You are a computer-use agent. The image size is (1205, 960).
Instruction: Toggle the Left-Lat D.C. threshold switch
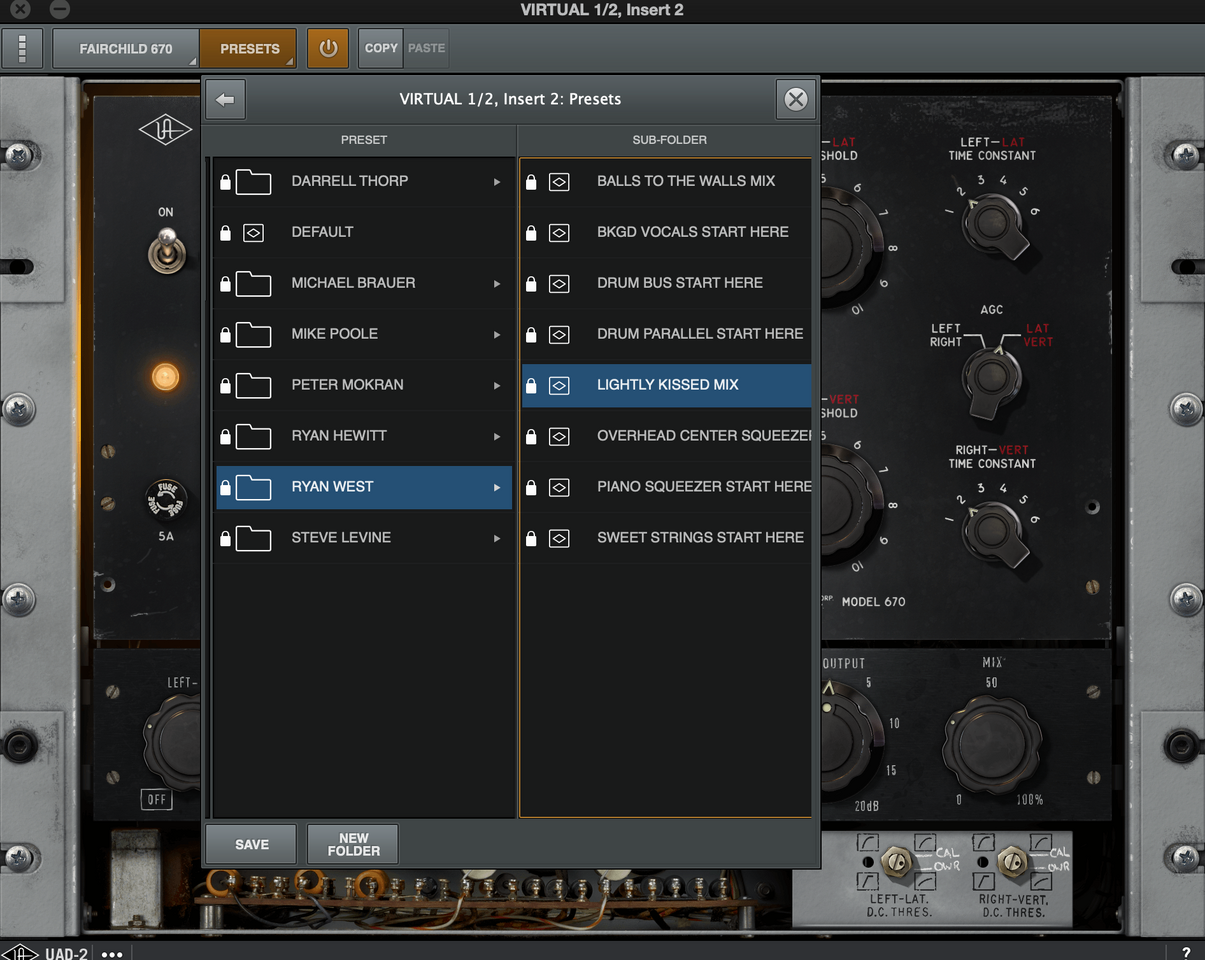coord(898,862)
